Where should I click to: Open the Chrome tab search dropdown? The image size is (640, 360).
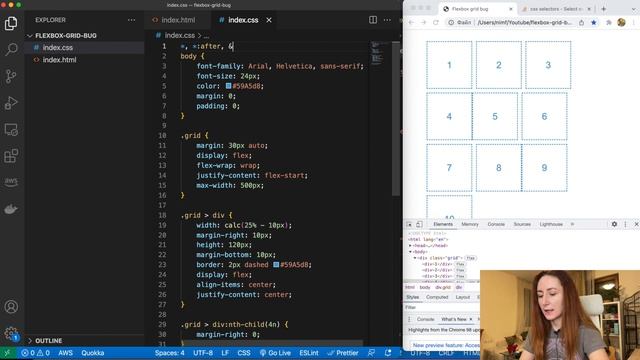634,9
